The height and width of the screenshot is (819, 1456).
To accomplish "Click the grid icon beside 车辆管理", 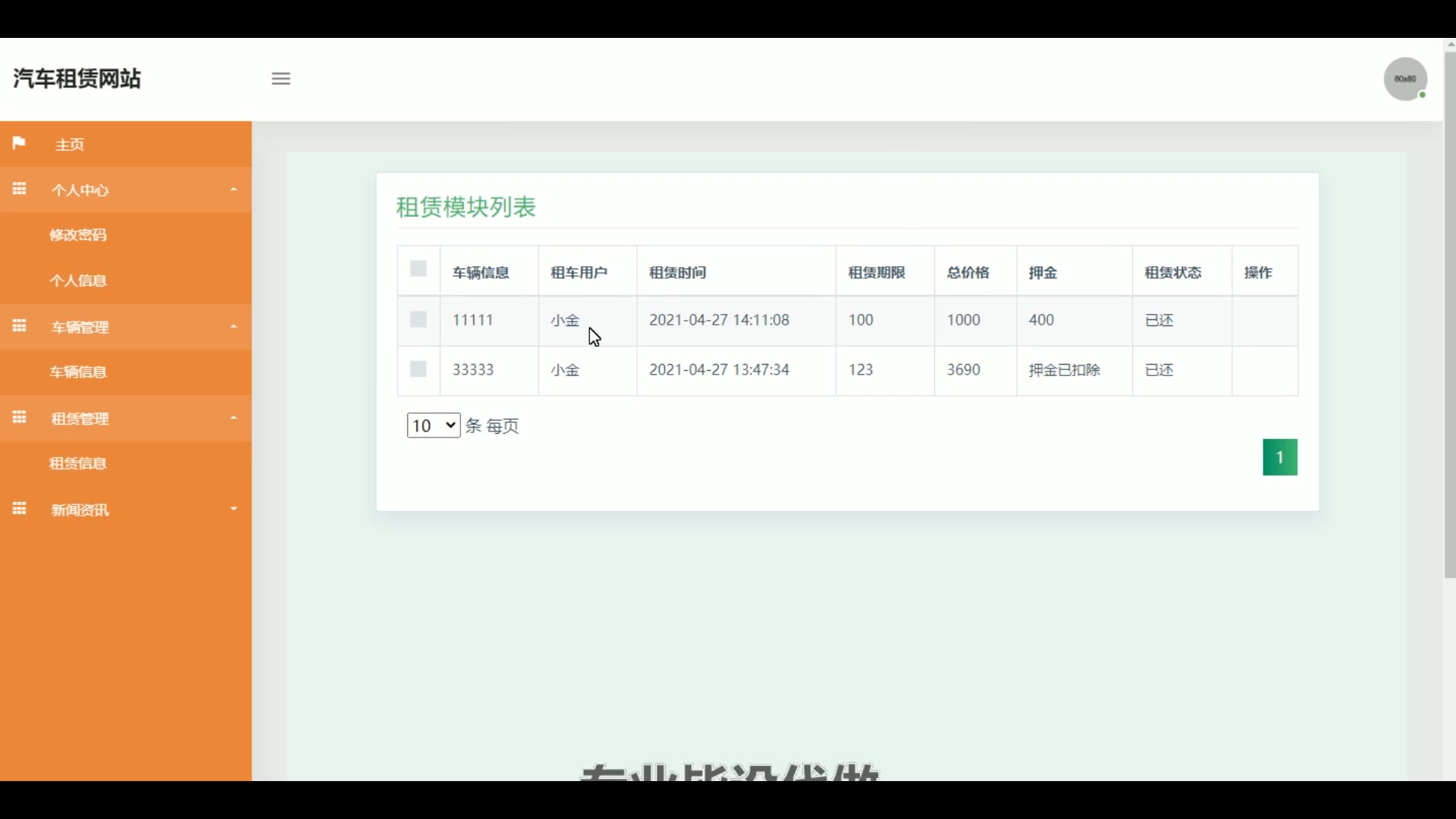I will 19,326.
